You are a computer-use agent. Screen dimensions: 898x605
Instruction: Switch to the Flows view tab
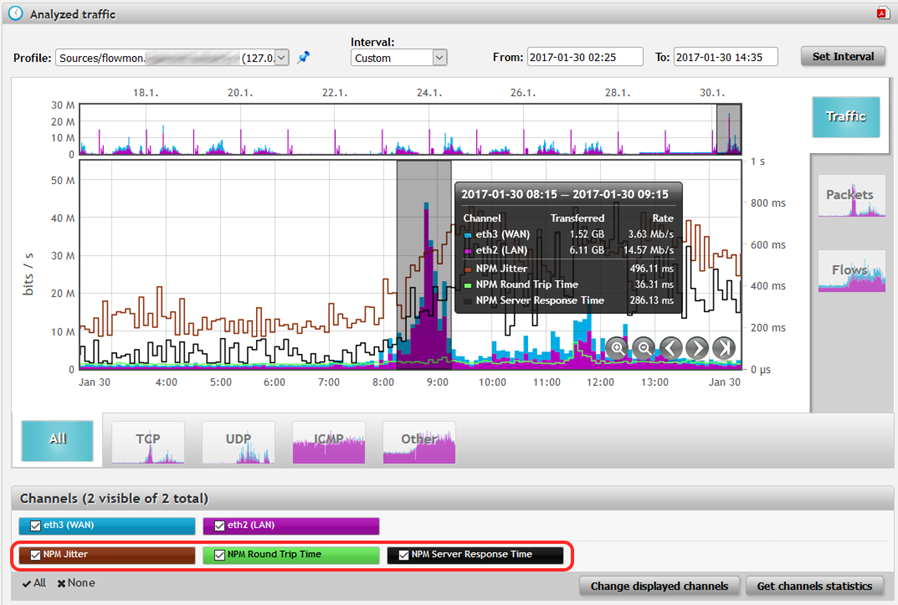[x=852, y=271]
